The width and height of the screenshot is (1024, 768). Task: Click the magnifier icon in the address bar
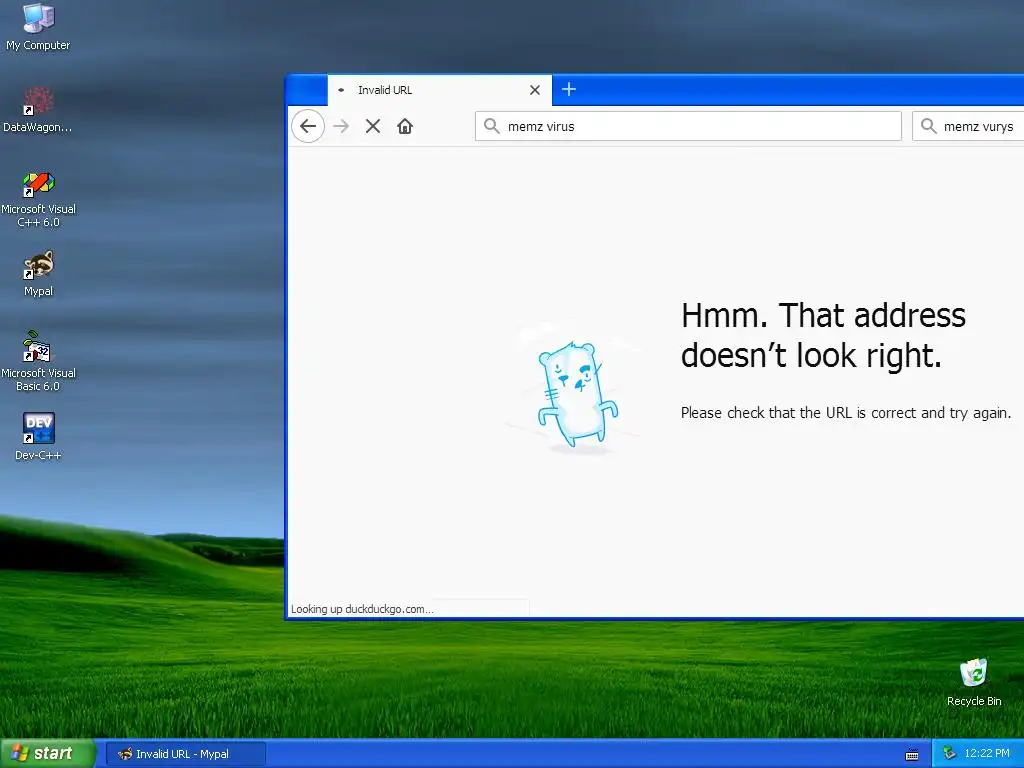coord(492,126)
